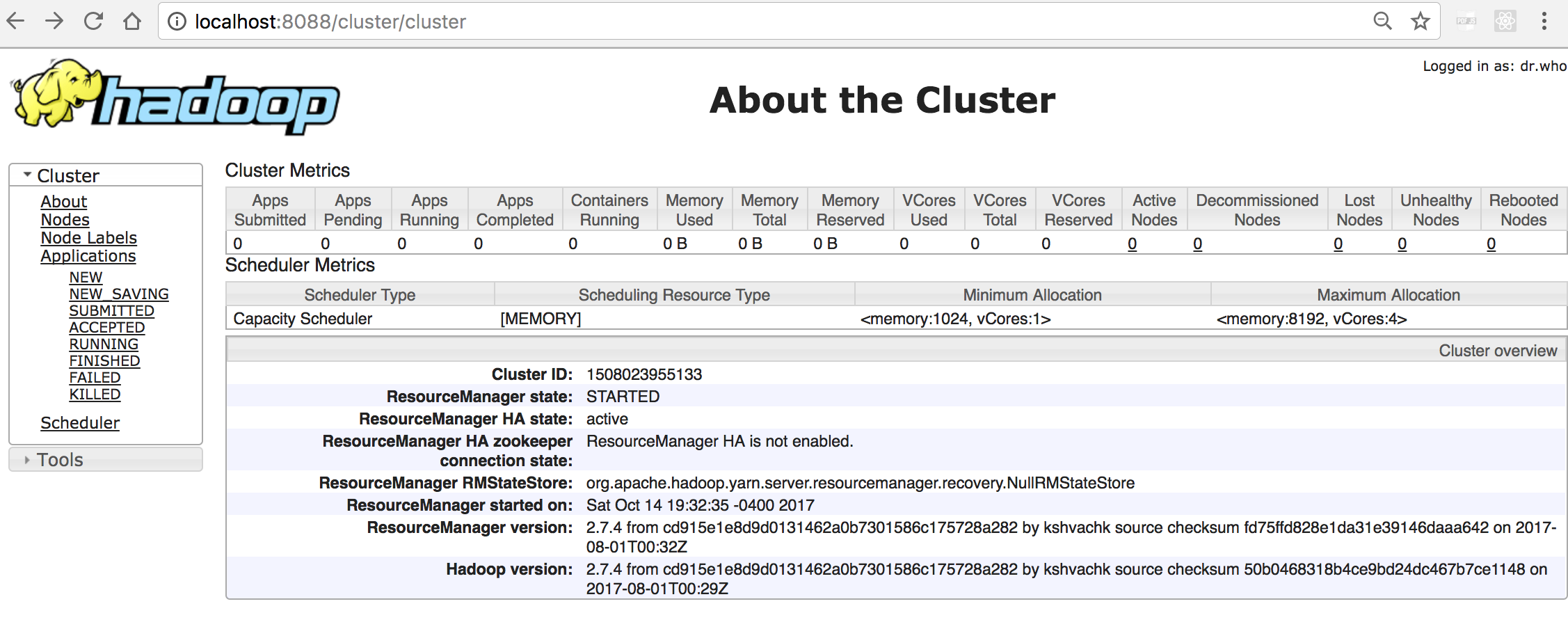1568x629 pixels.
Task: Open the Scheduler link in sidebar
Action: [x=80, y=423]
